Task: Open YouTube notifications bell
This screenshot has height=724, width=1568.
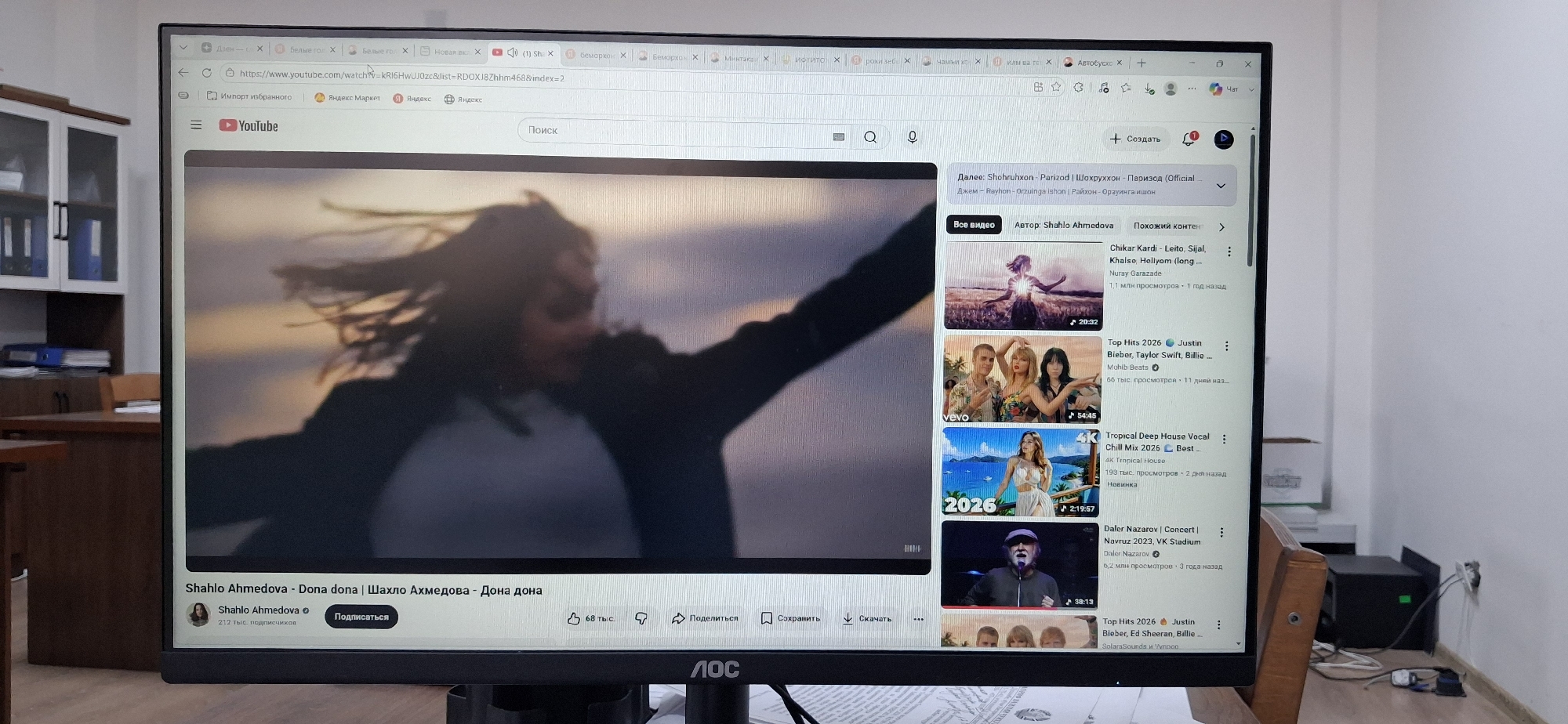Action: click(1189, 139)
